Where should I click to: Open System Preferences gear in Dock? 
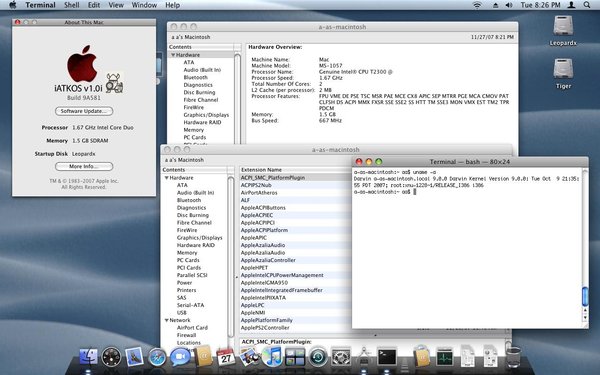(341, 357)
